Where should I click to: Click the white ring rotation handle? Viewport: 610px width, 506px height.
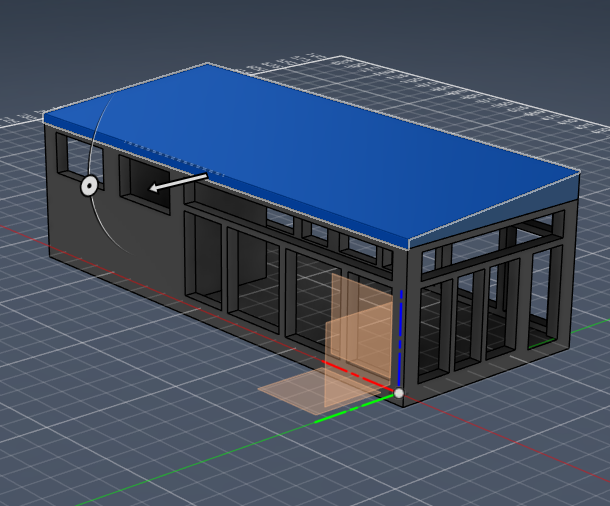(x=89, y=186)
